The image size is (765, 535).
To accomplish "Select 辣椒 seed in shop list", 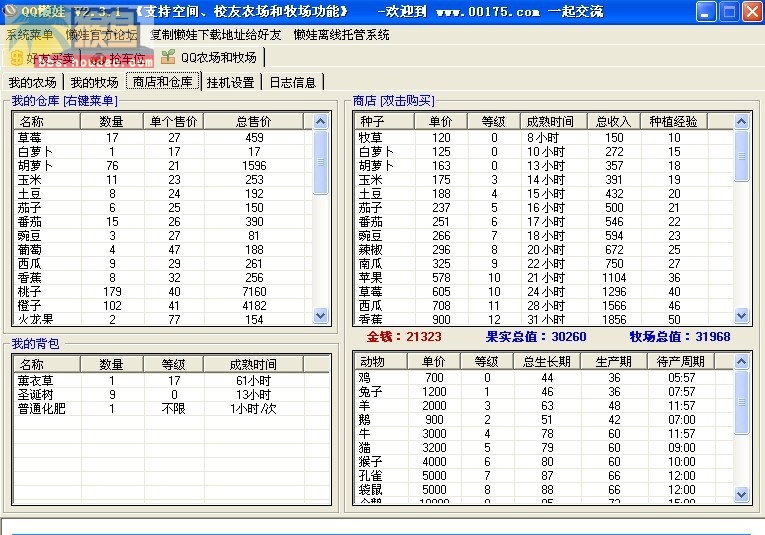I will (544, 250).
